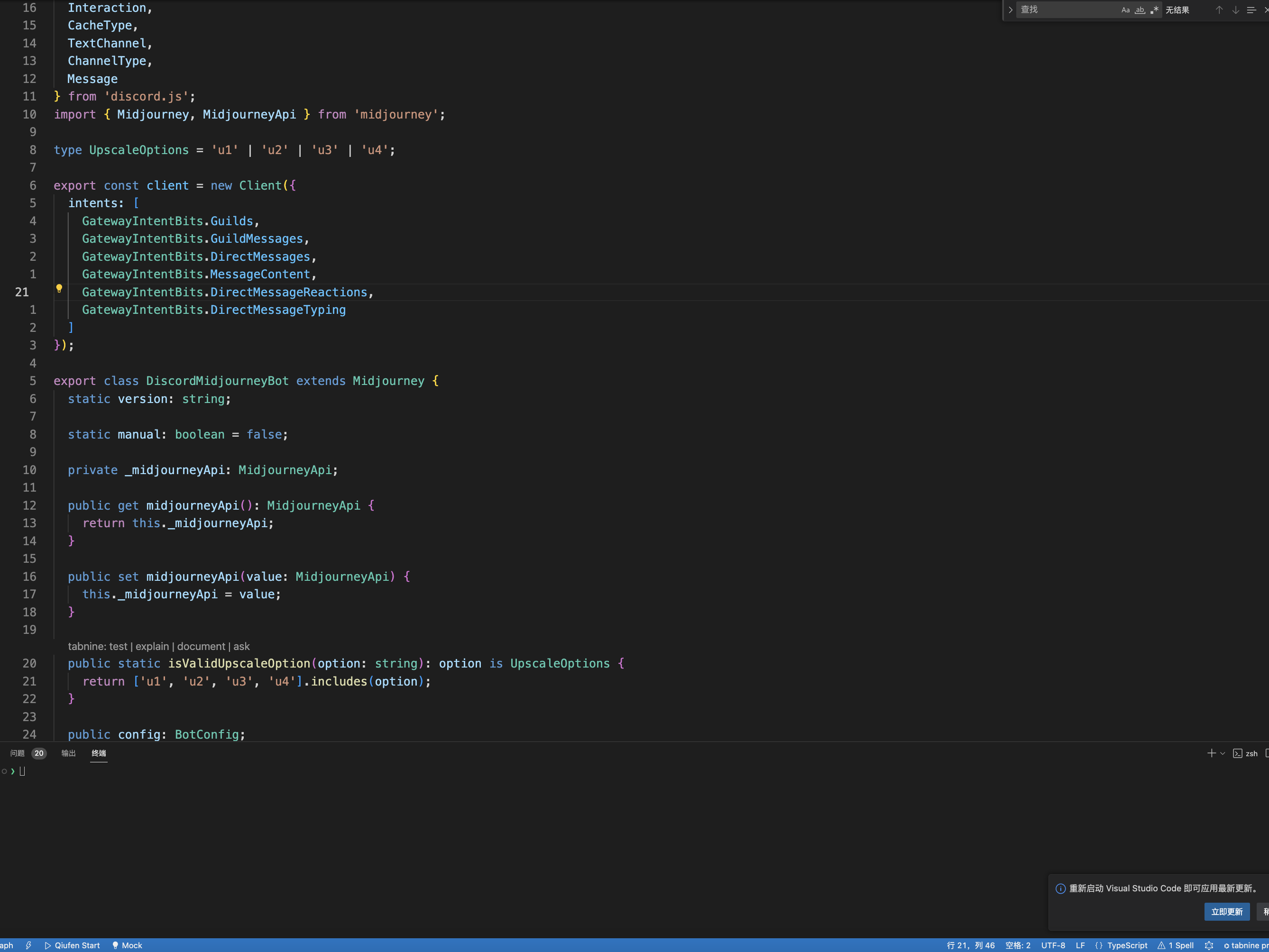Image resolution: width=1269 pixels, height=952 pixels.
Task: Toggle regular expression search option
Action: 1154,10
